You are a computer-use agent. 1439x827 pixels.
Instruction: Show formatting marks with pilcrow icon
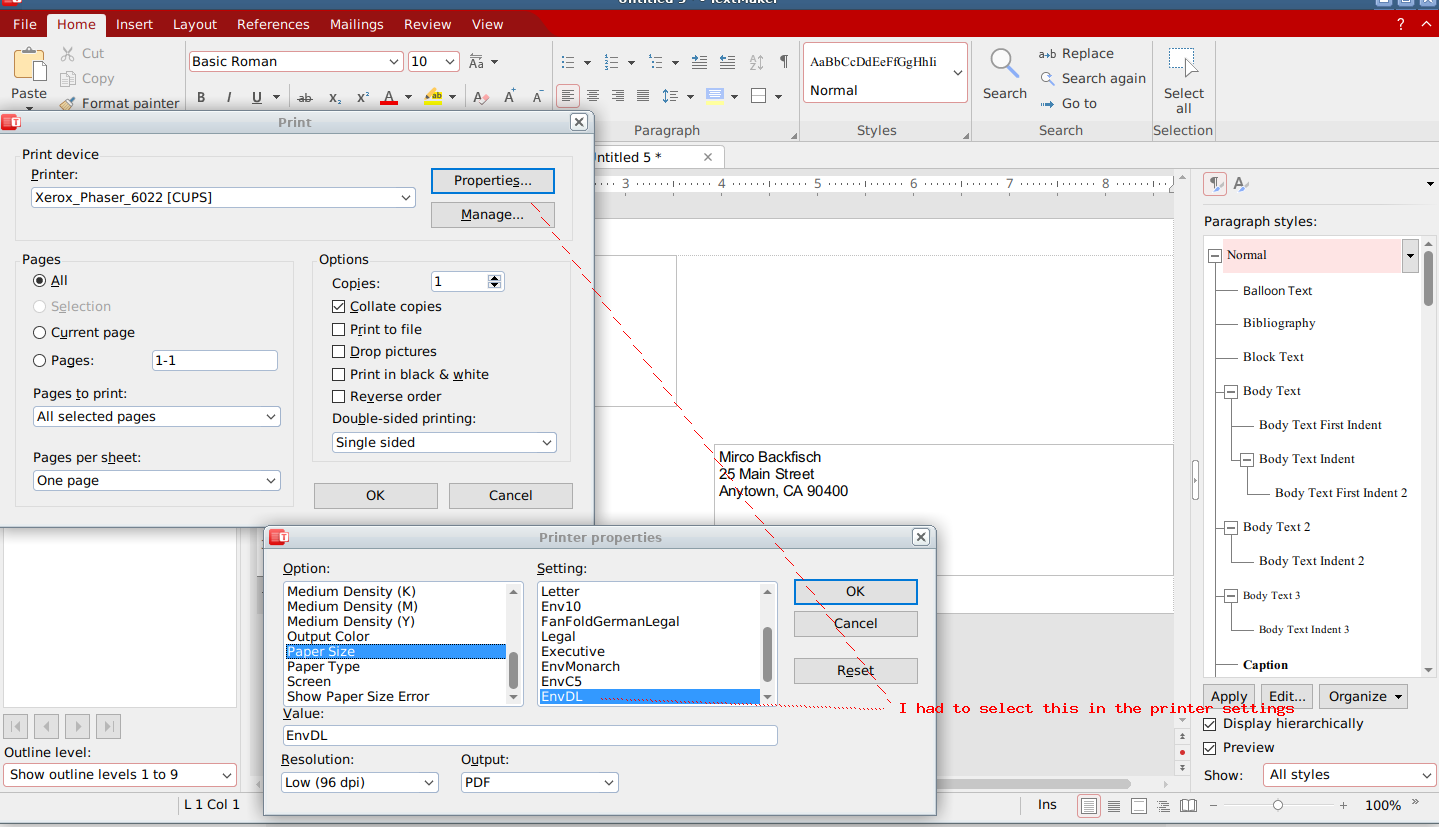[783, 62]
